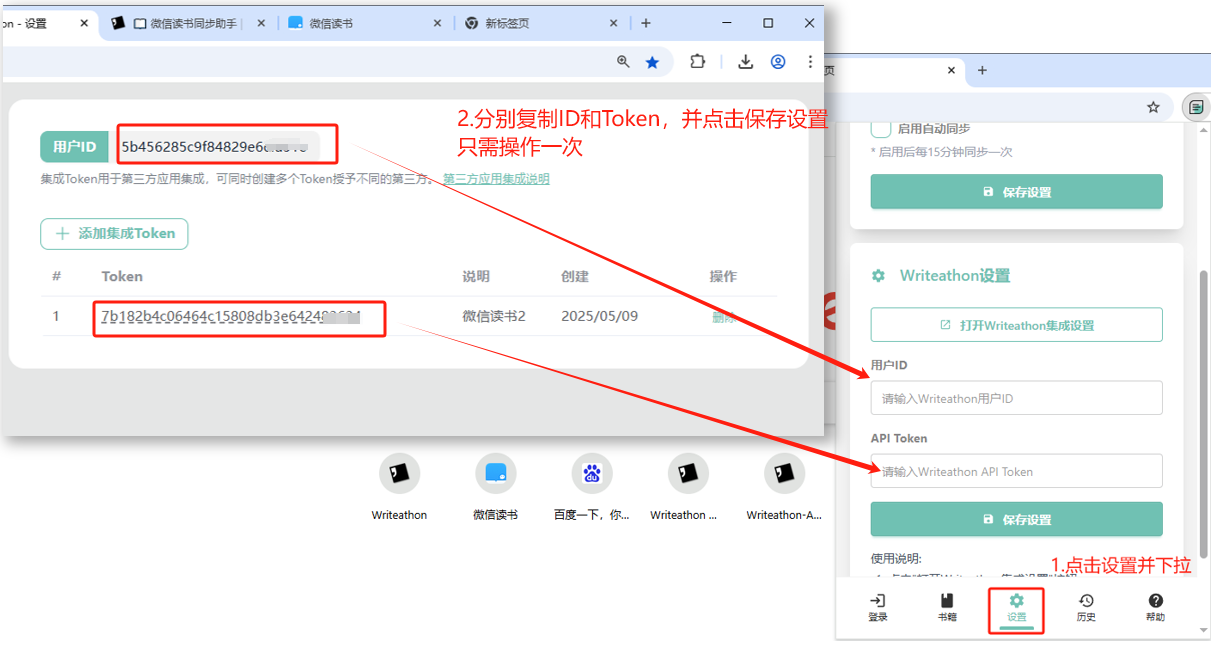Close the 微信读书同步助手 tab
The width and height of the screenshot is (1221, 649).
pyautogui.click(x=261, y=23)
